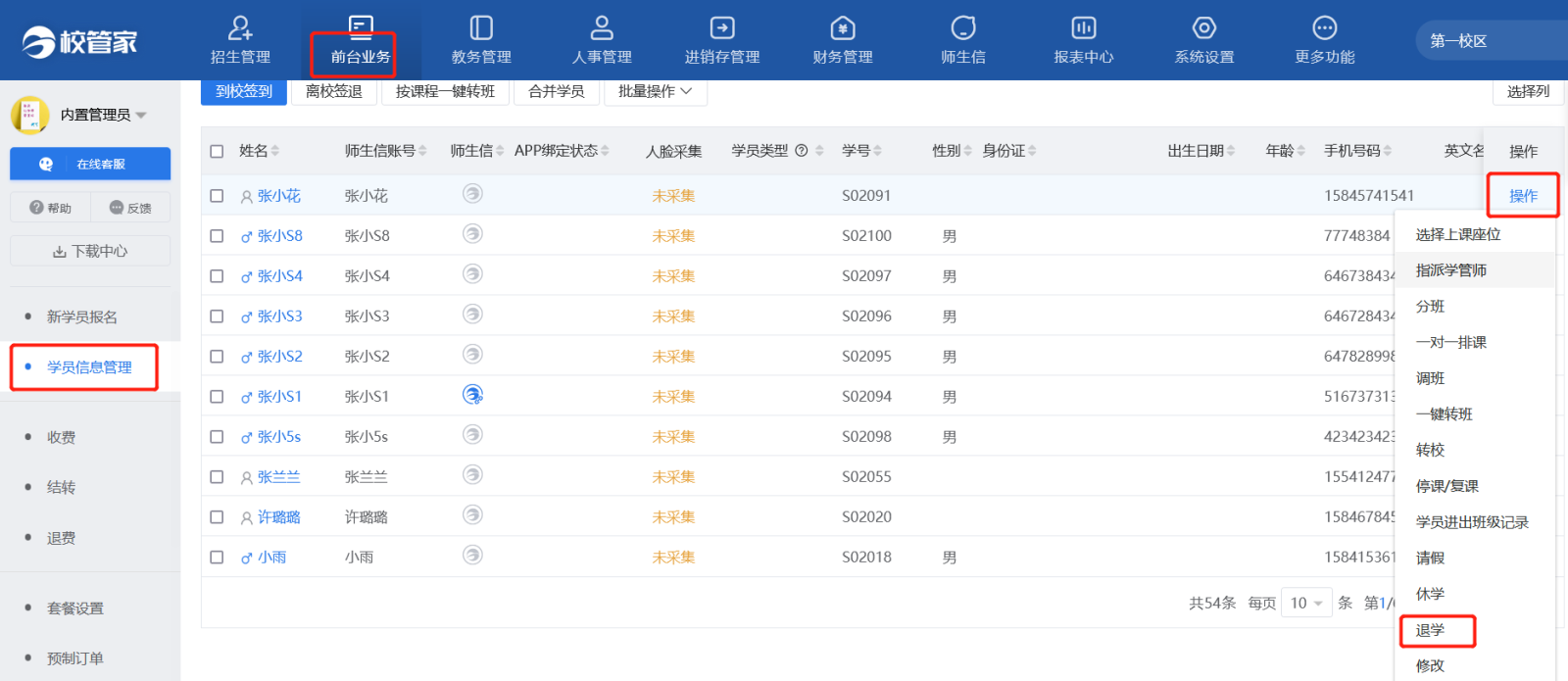The width and height of the screenshot is (1568, 681).
Task: Check the box for 张兰兰
Action: (x=217, y=477)
